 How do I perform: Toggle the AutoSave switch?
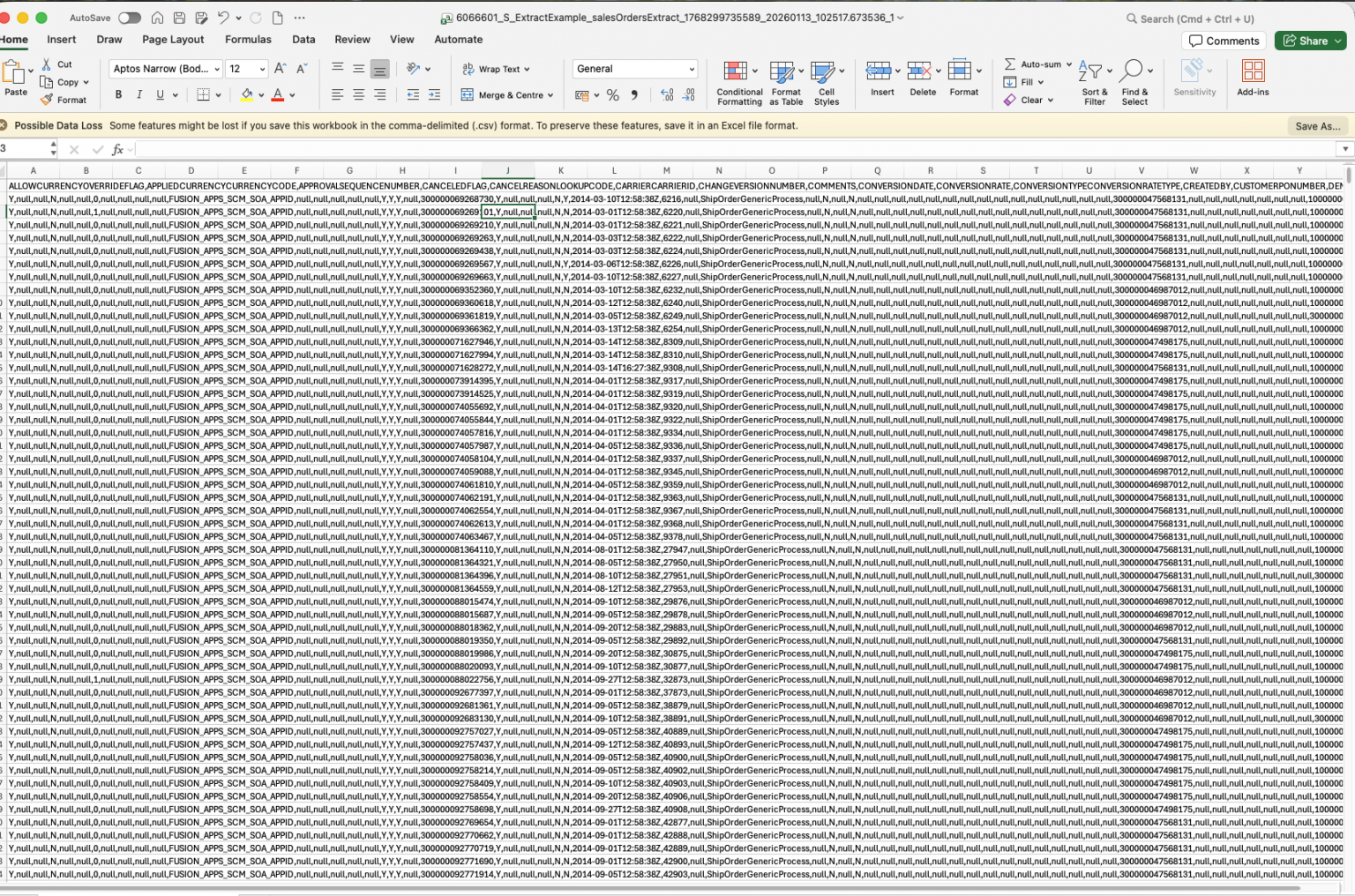point(130,18)
